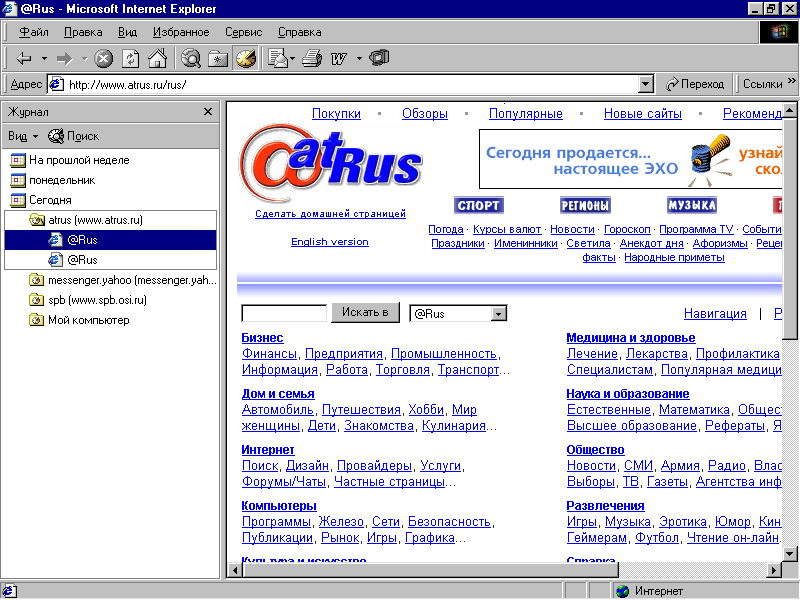Viewport: 800px width, 600px height.
Task: Click the search text field on the page
Action: pyautogui.click(x=284, y=313)
